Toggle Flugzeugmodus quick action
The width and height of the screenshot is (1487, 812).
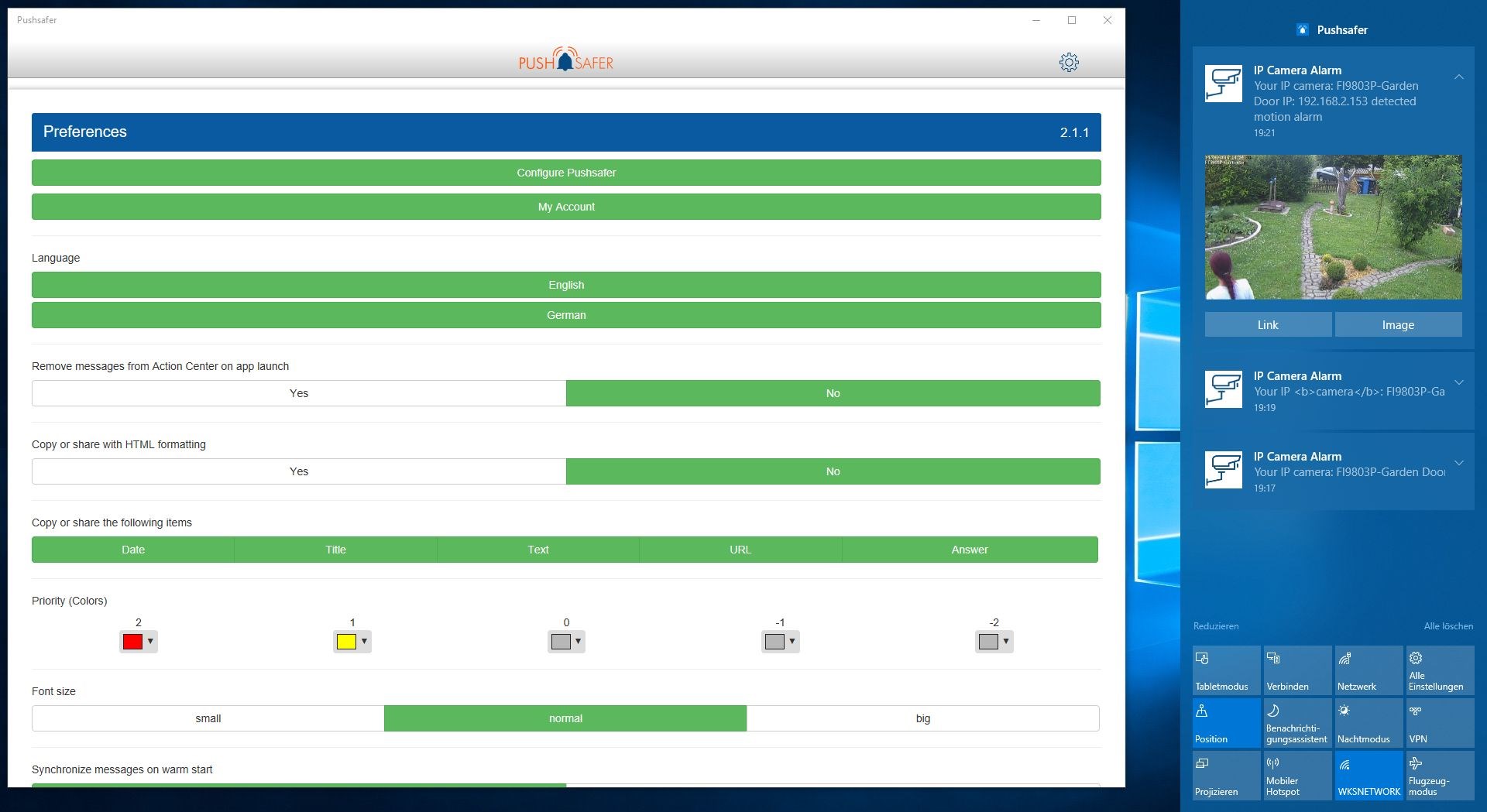[1441, 776]
